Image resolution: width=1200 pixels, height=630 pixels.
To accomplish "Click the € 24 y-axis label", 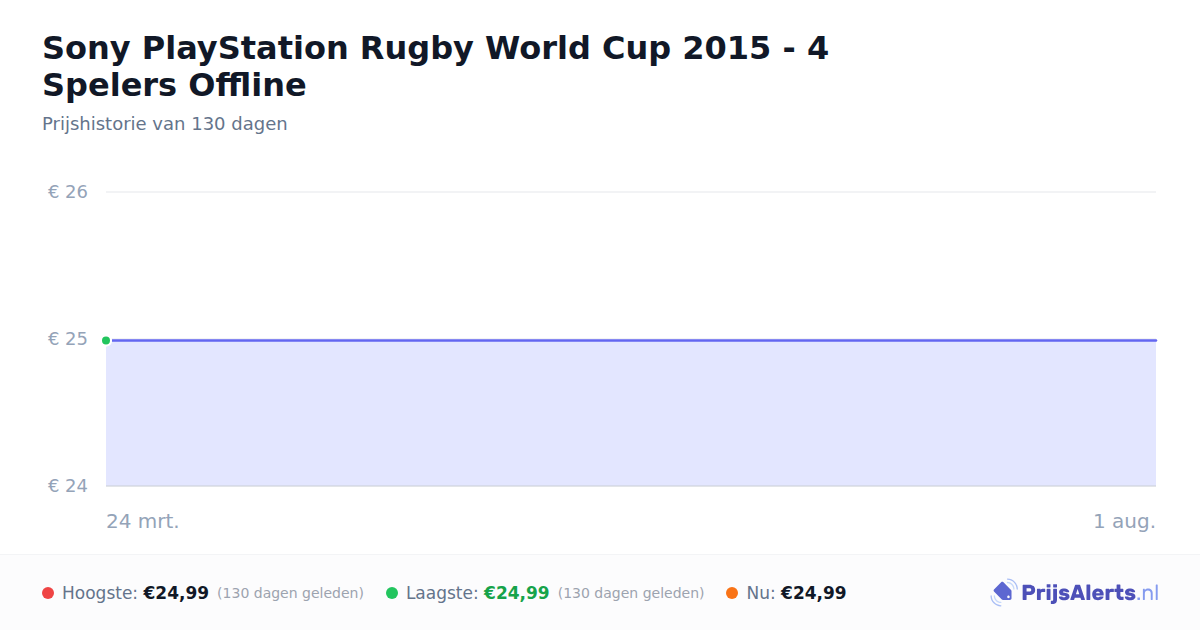I will (68, 486).
